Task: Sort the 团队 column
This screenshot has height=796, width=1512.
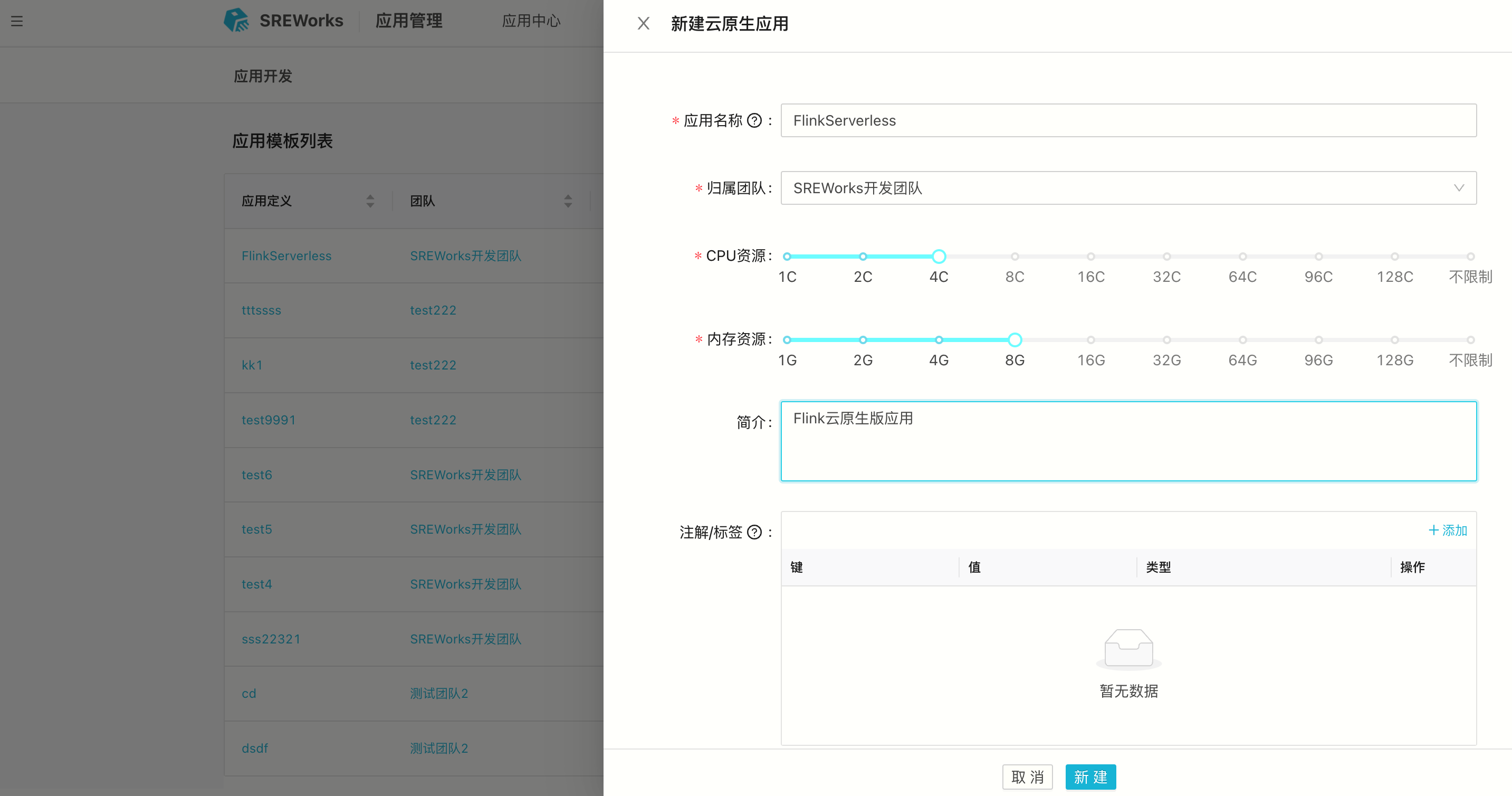Action: 568,201
